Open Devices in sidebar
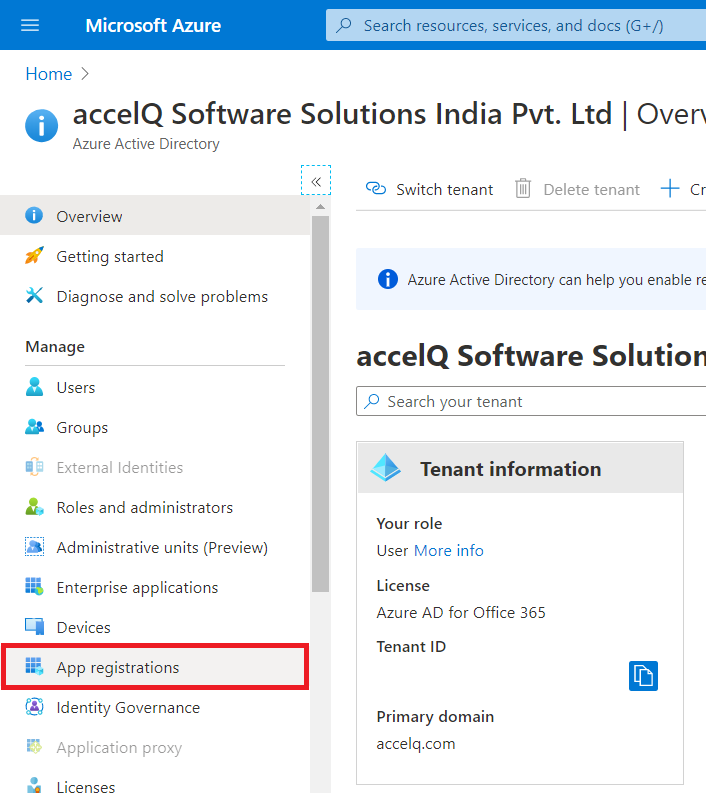Image resolution: width=706 pixels, height=793 pixels. click(x=155, y=627)
